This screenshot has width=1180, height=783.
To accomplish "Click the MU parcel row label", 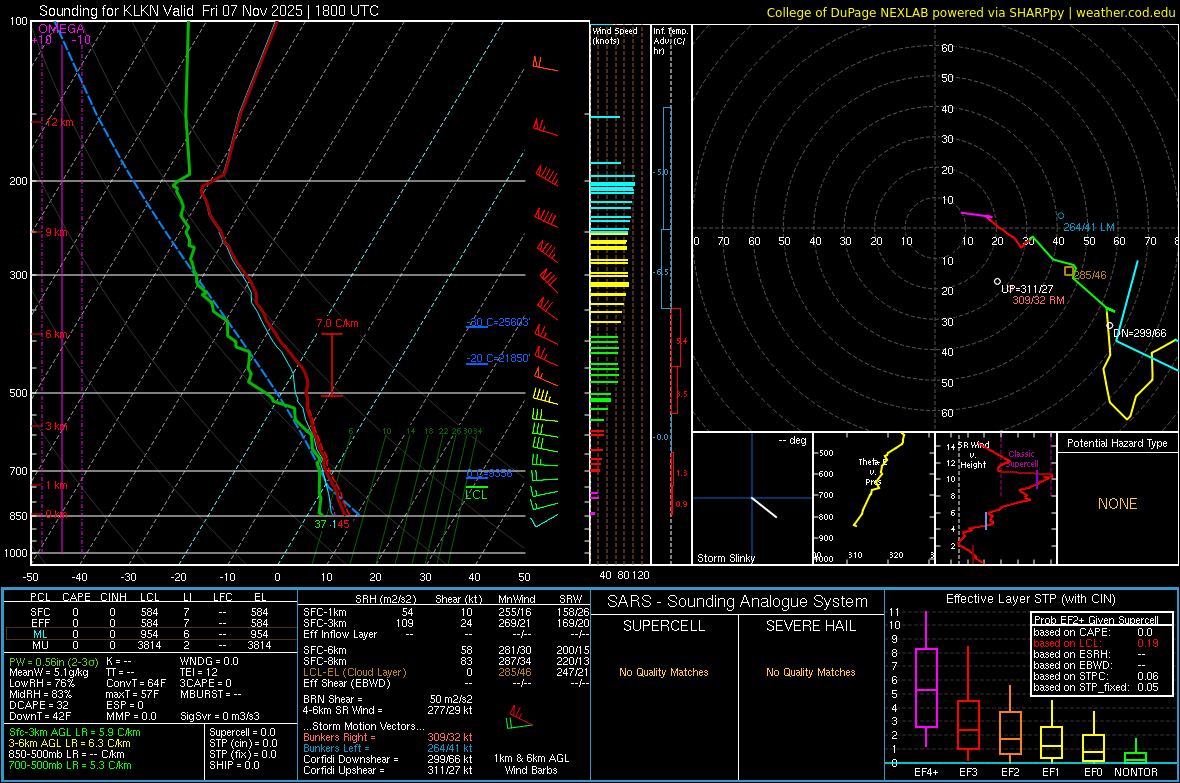I will click(x=40, y=645).
